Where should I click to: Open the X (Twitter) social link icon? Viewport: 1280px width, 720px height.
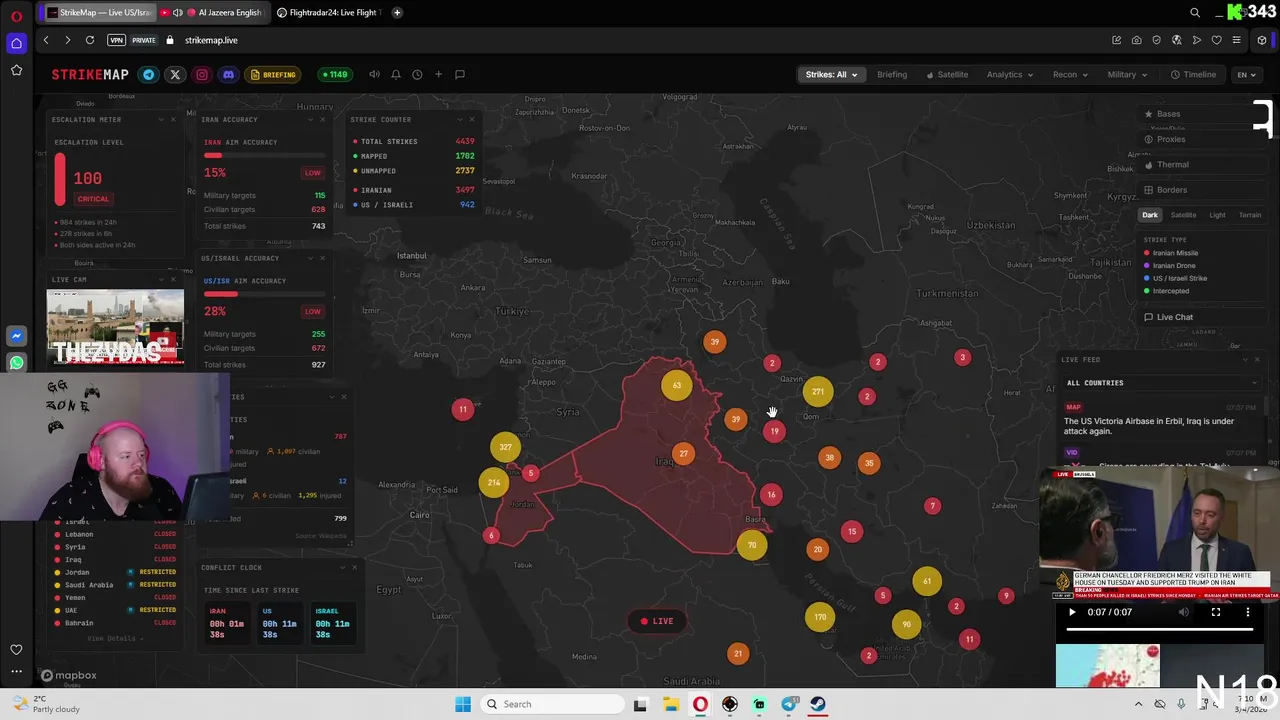[x=175, y=74]
